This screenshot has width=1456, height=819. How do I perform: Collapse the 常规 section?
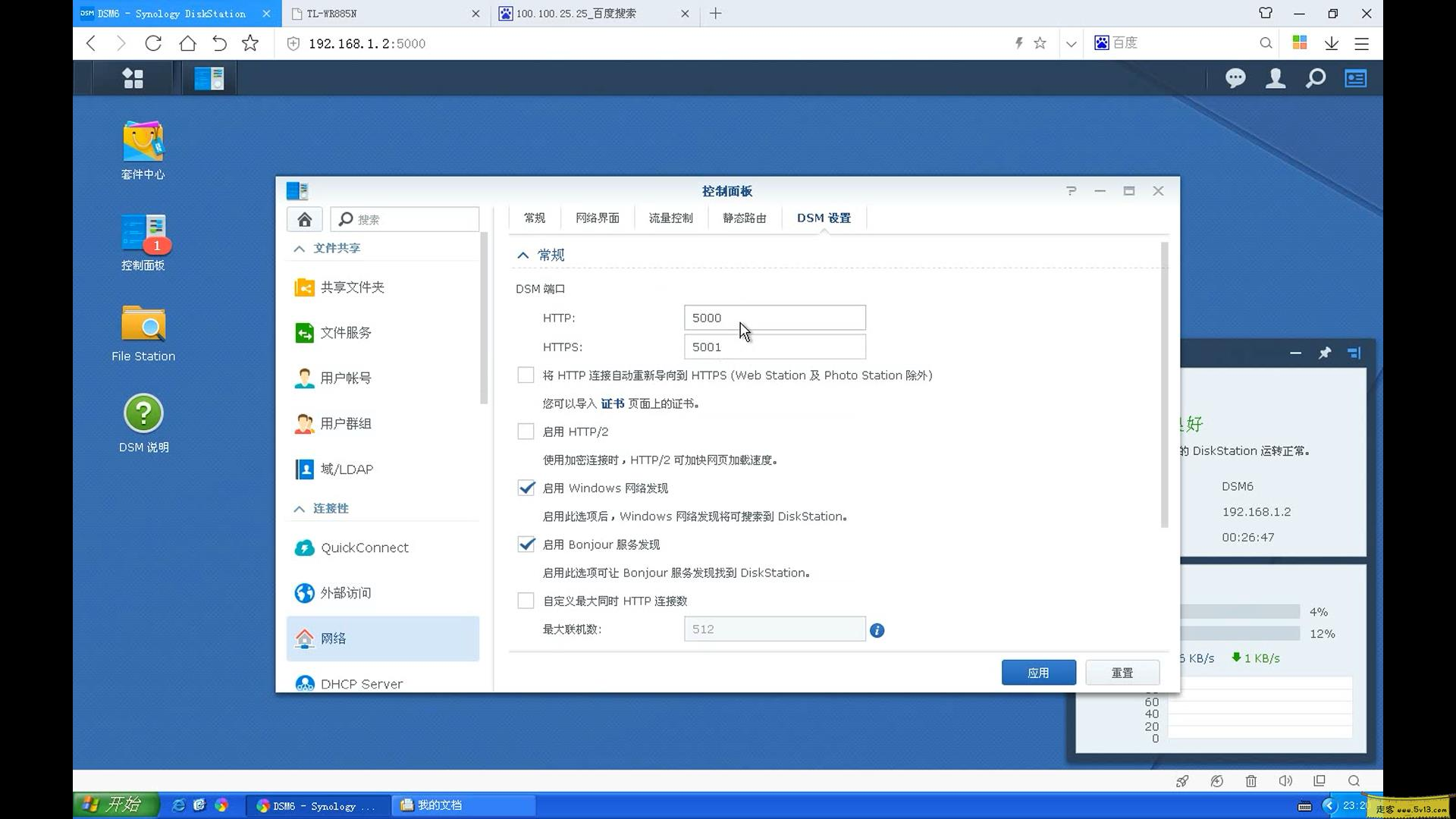[x=523, y=255]
